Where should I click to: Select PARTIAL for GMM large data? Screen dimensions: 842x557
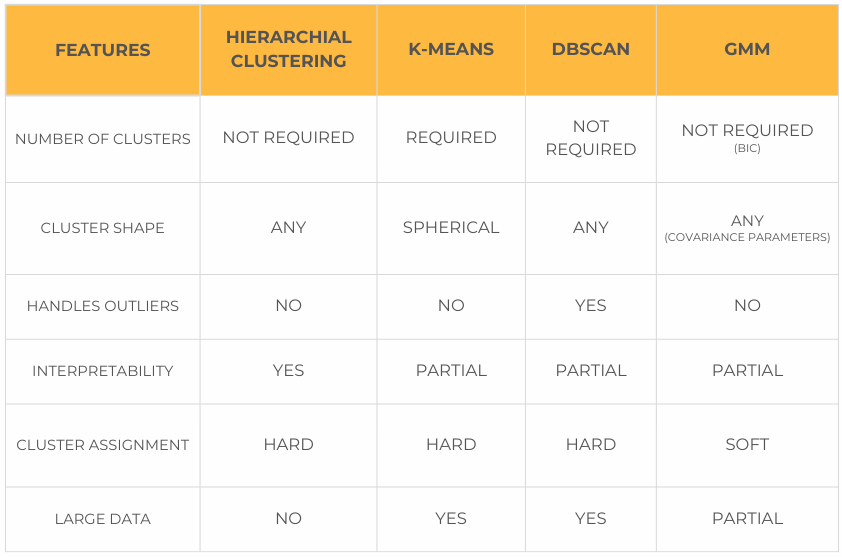(x=747, y=519)
